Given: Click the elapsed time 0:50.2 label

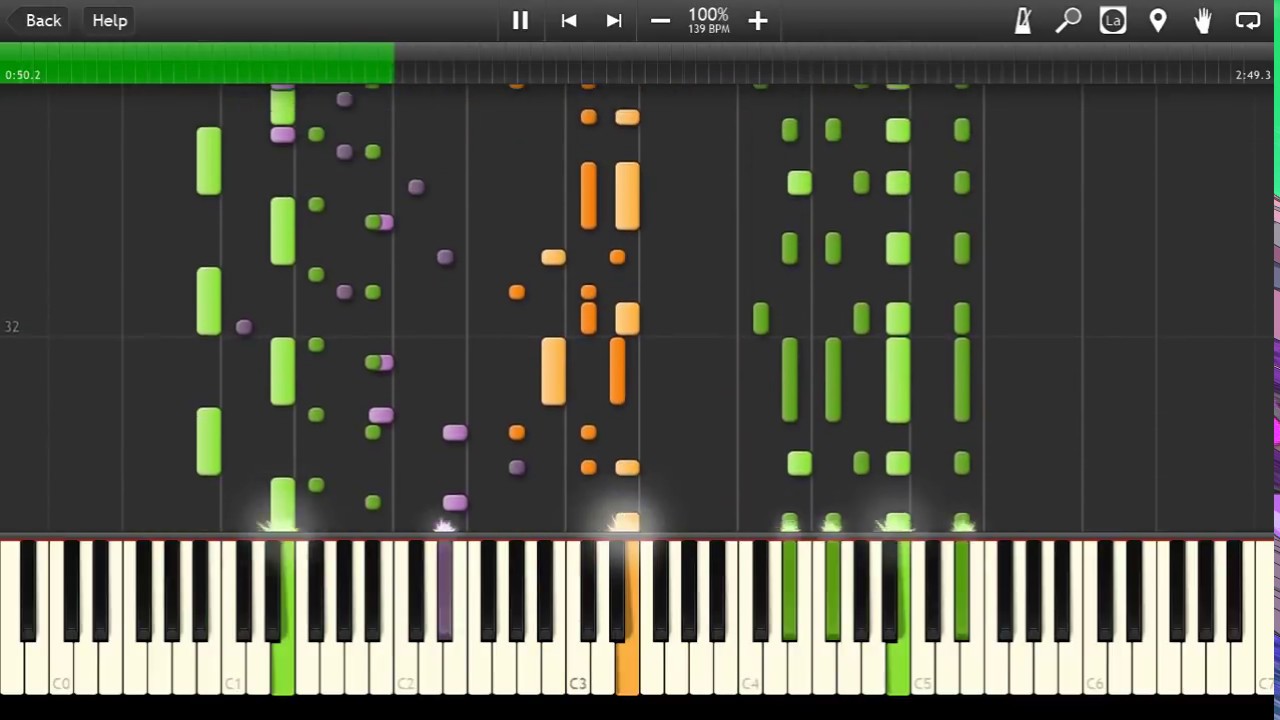Looking at the screenshot, I should pos(23,75).
